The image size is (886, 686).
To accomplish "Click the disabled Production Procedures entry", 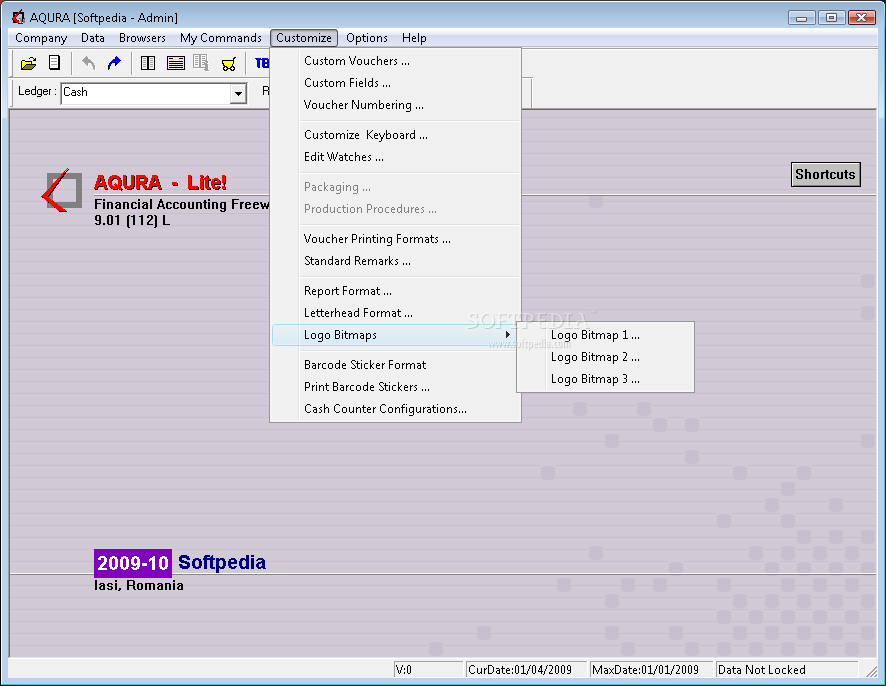I will tap(396, 209).
